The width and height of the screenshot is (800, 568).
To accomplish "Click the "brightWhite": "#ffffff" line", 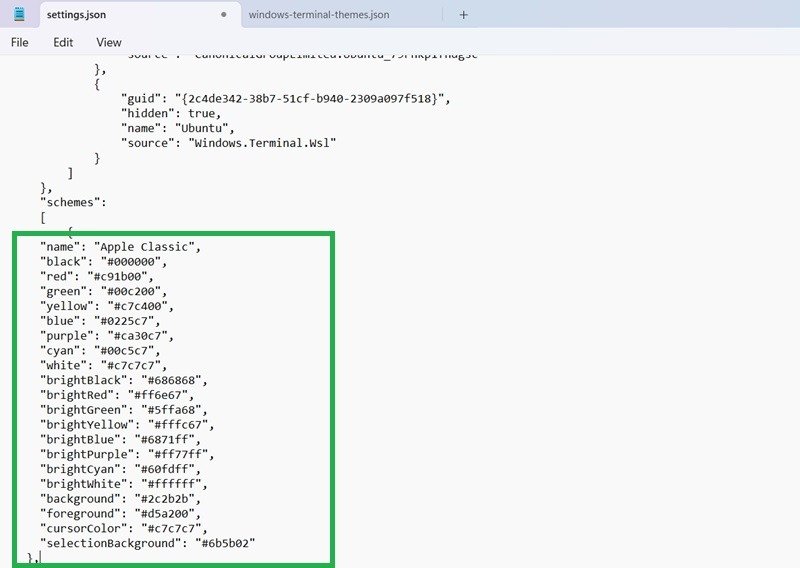I will pyautogui.click(x=124, y=484).
